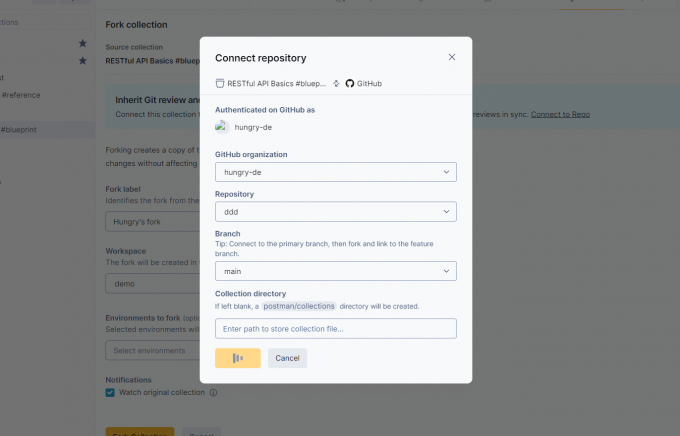Image resolution: width=680 pixels, height=436 pixels.
Task: Open the Branch dropdown showing main
Action: pyautogui.click(x=336, y=271)
